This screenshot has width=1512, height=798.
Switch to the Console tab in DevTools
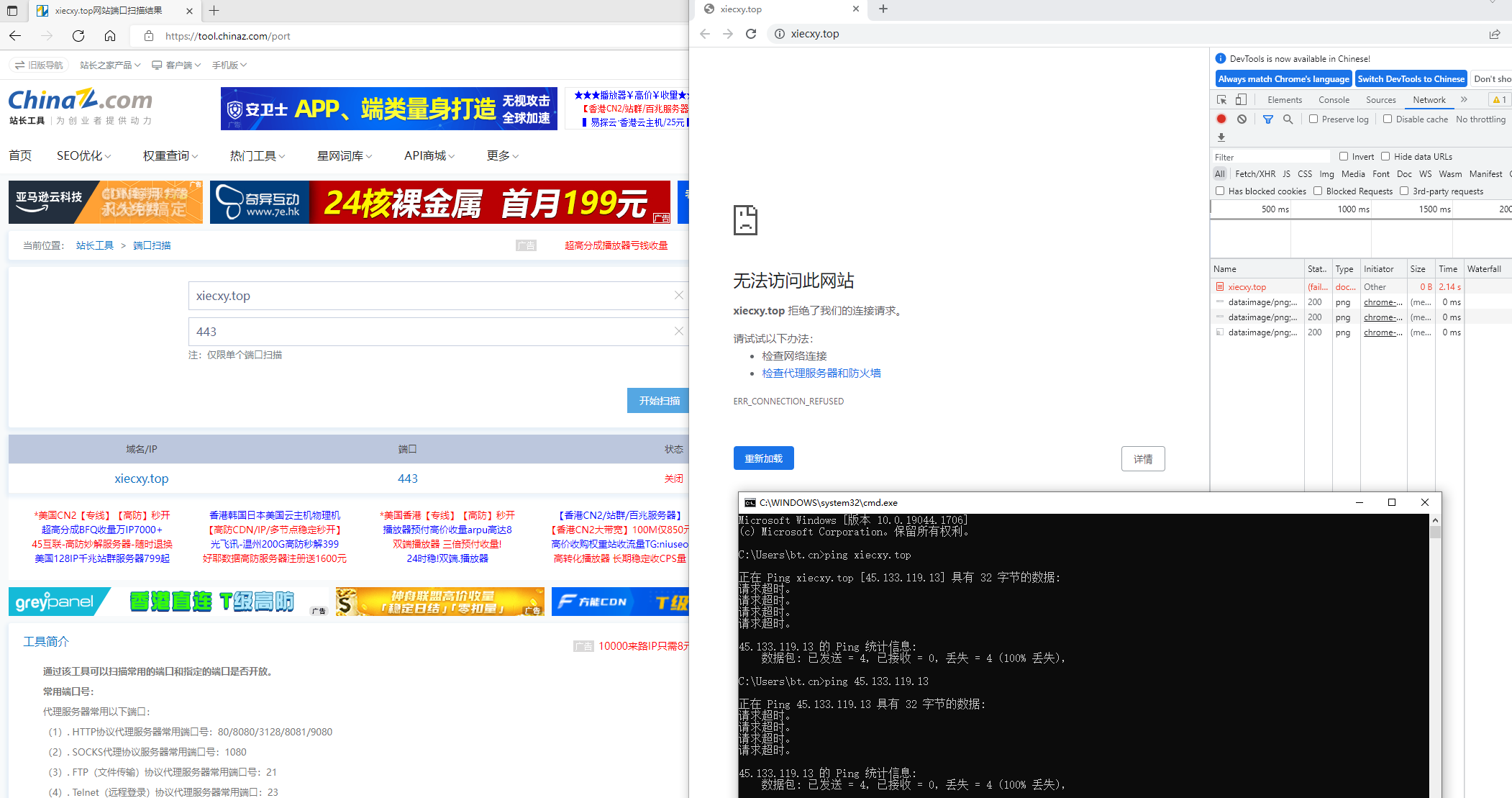point(1334,100)
